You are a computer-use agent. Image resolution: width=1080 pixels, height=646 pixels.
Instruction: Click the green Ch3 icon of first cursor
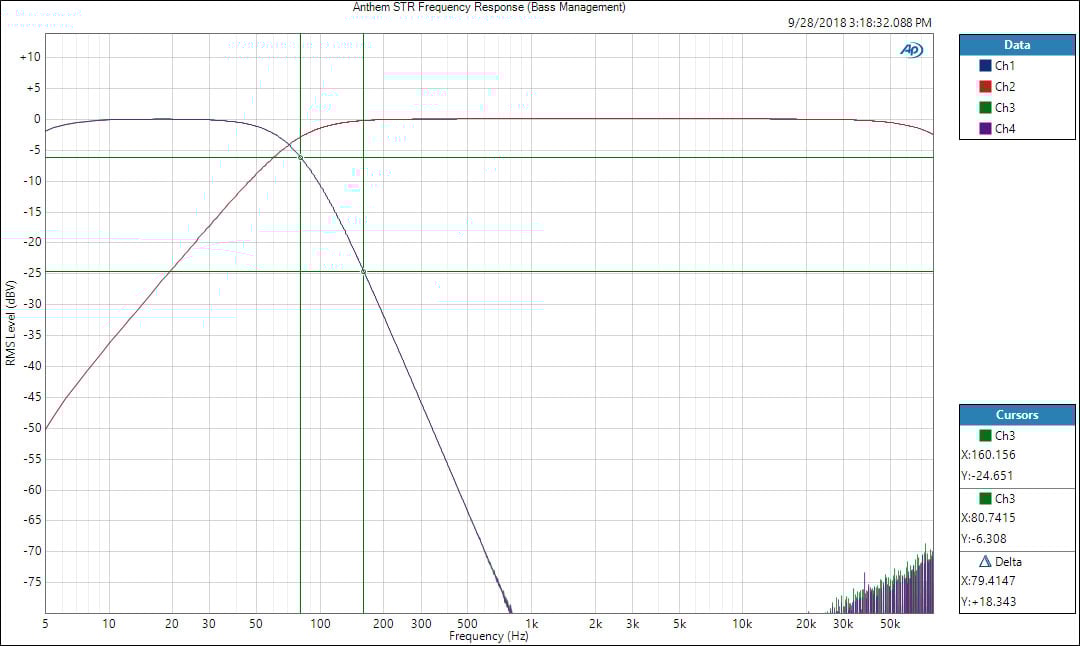coord(985,436)
